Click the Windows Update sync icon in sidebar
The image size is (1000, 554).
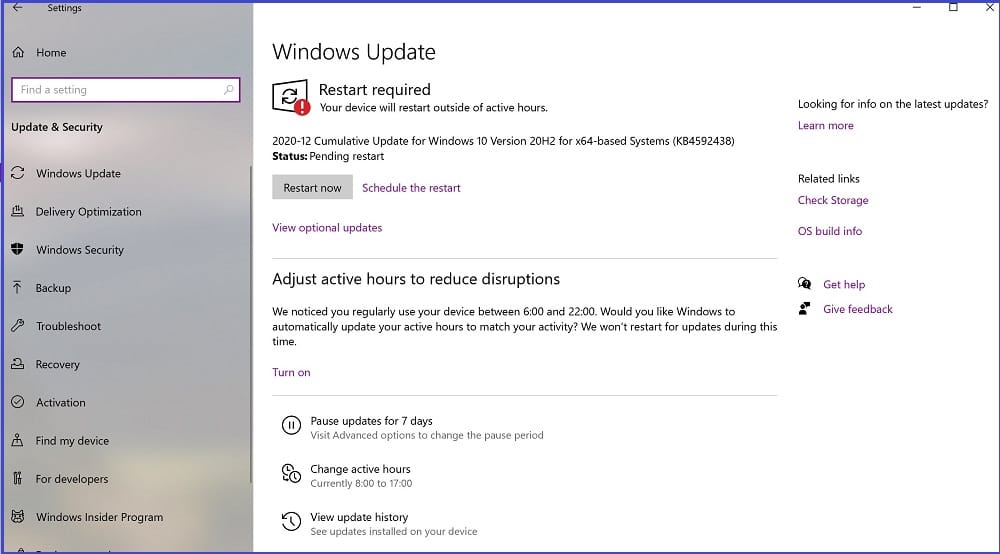tap(18, 173)
